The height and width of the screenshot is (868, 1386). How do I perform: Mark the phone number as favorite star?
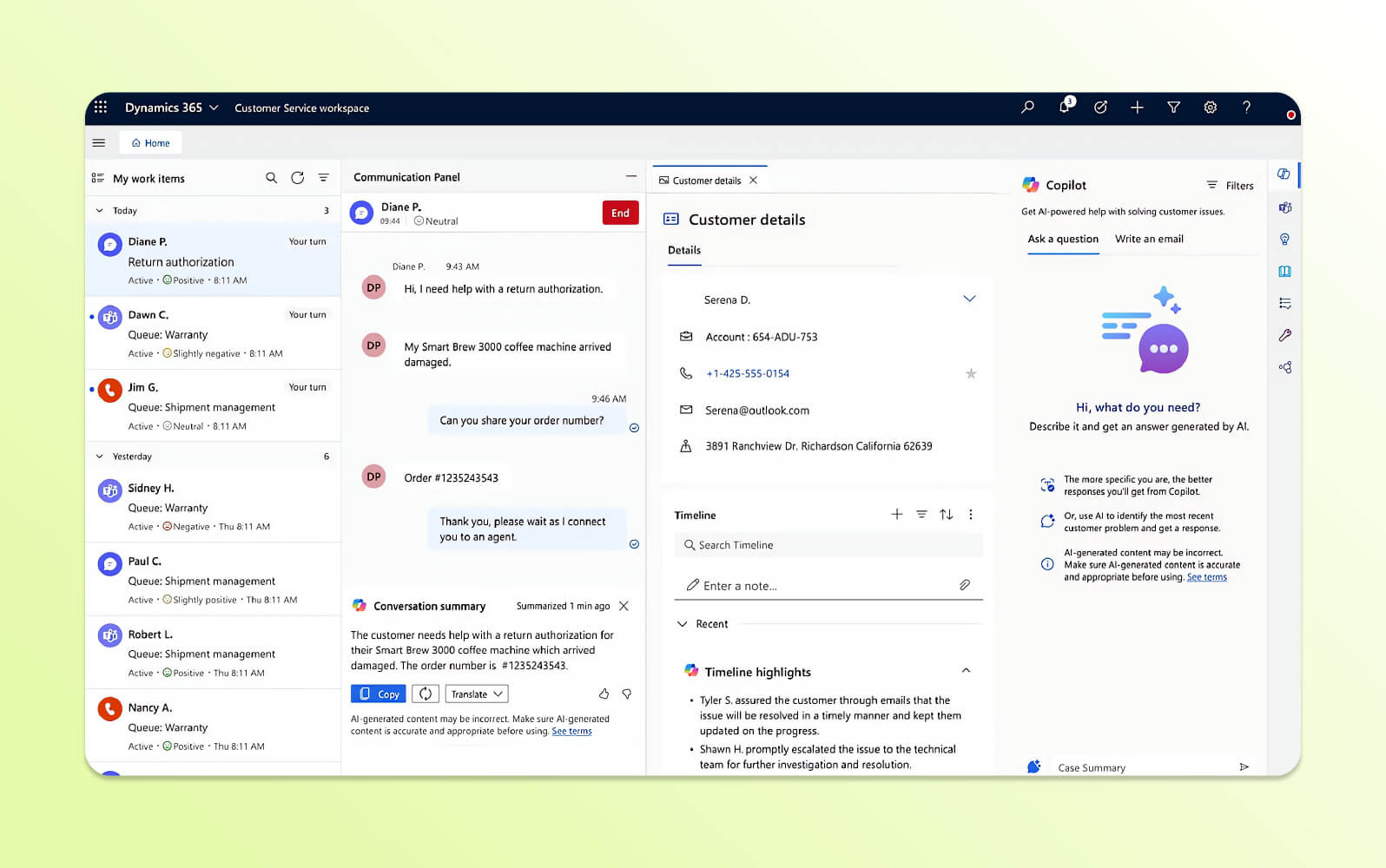(971, 373)
